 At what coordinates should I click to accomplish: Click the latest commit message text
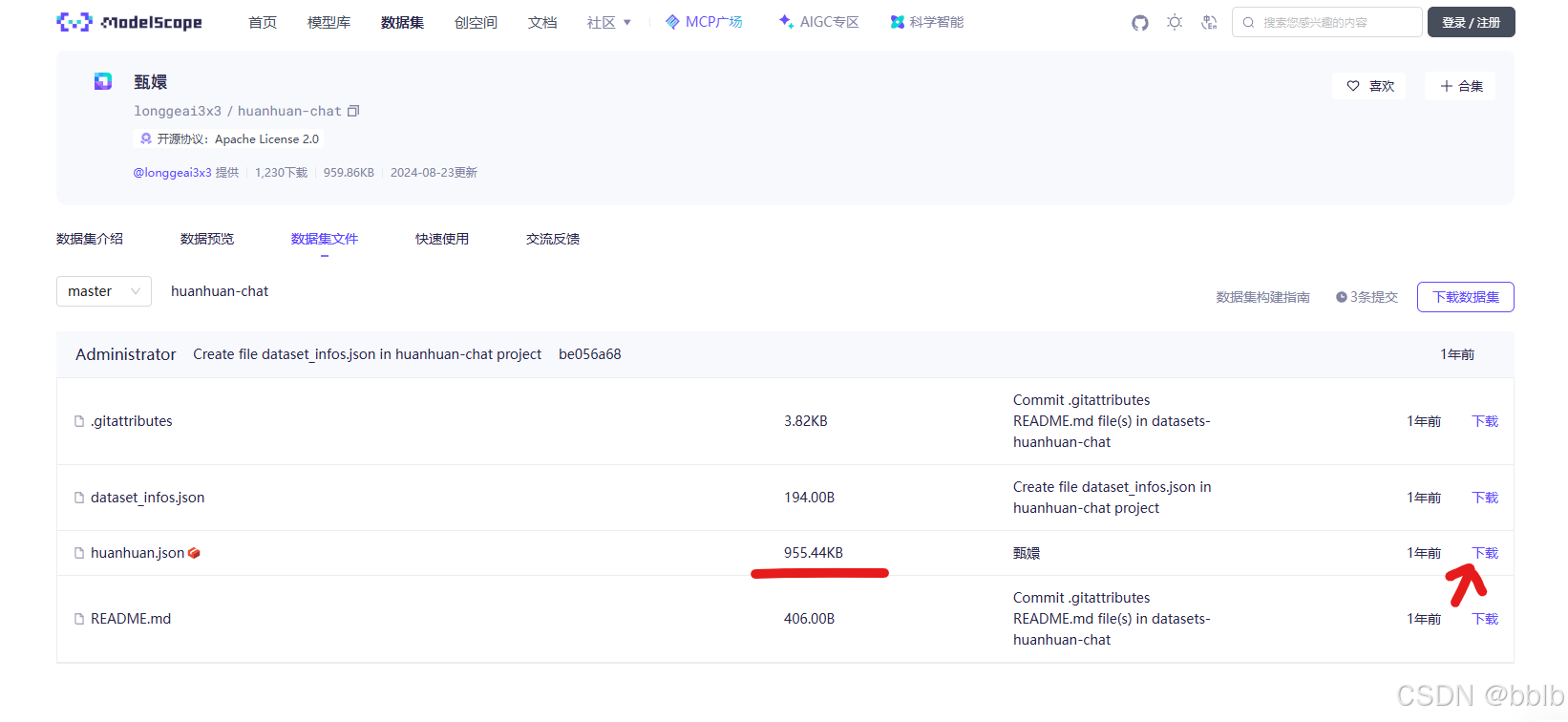367,354
